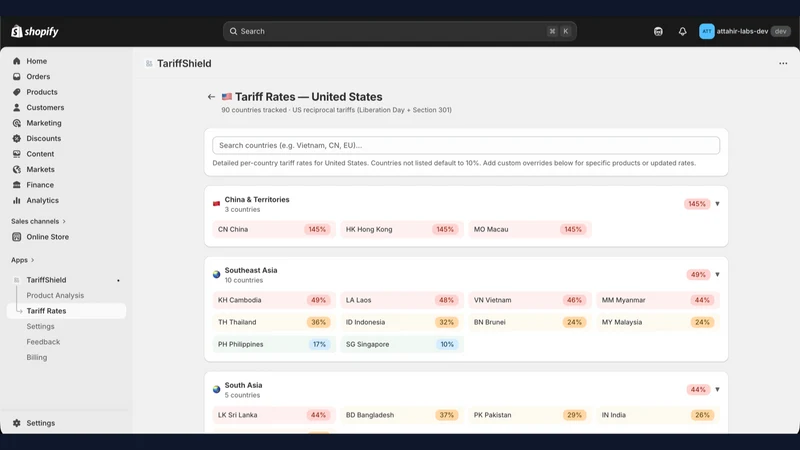Click the Content icon in sidebar
The width and height of the screenshot is (800, 450).
click(17, 154)
